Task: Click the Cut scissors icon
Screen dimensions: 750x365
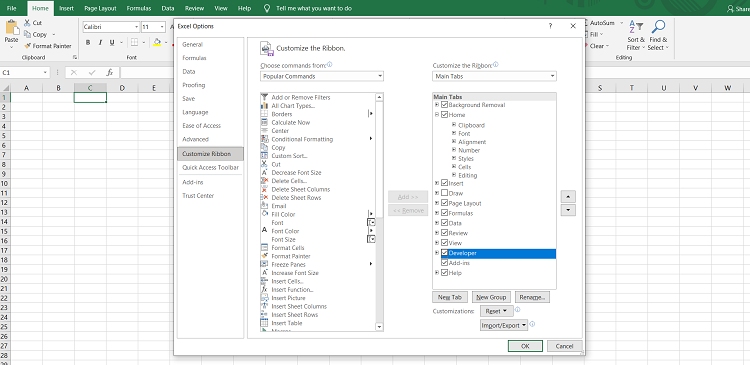Action: click(26, 23)
